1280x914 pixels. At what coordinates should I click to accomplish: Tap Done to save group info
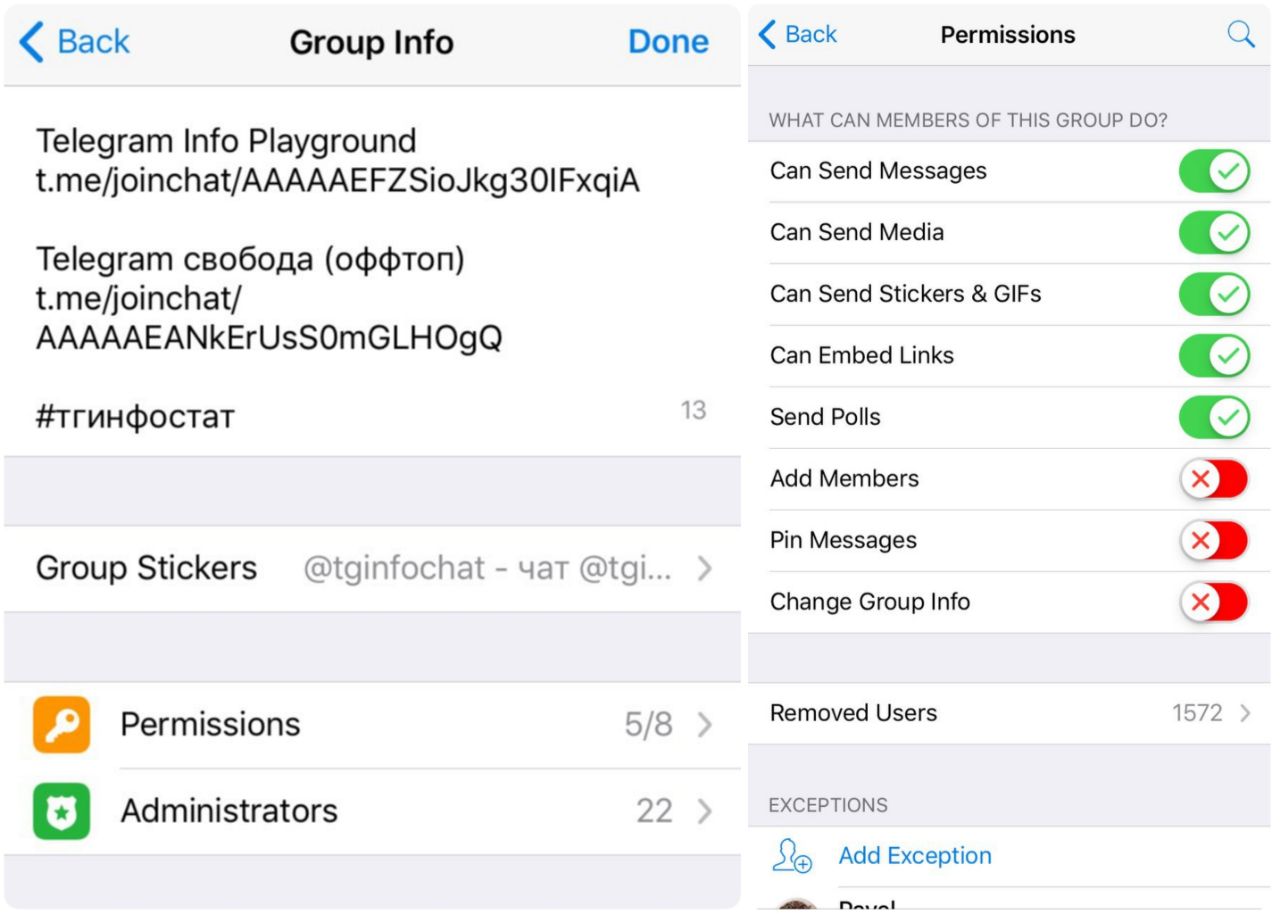[668, 42]
